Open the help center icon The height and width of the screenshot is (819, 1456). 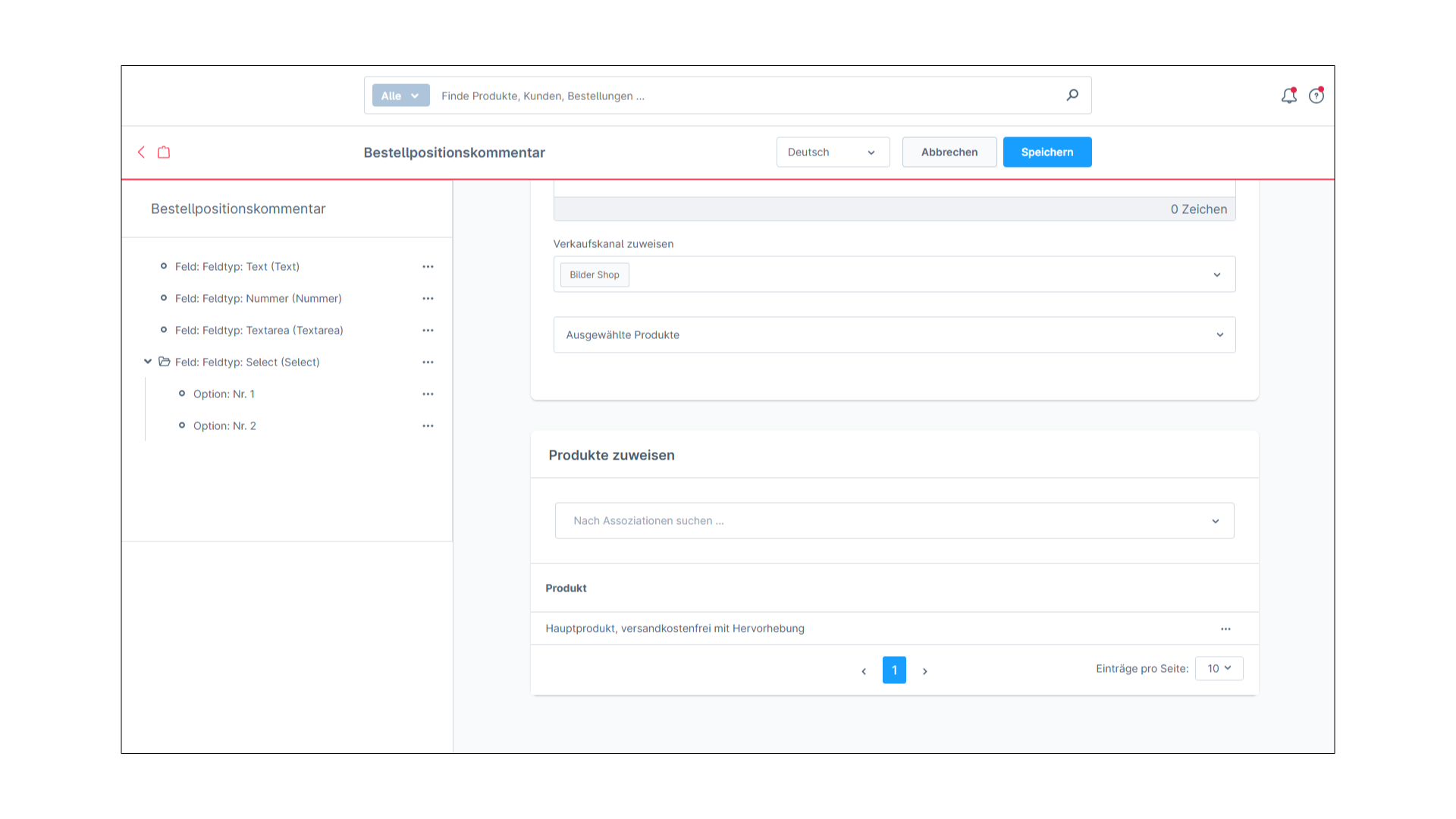pyautogui.click(x=1316, y=96)
